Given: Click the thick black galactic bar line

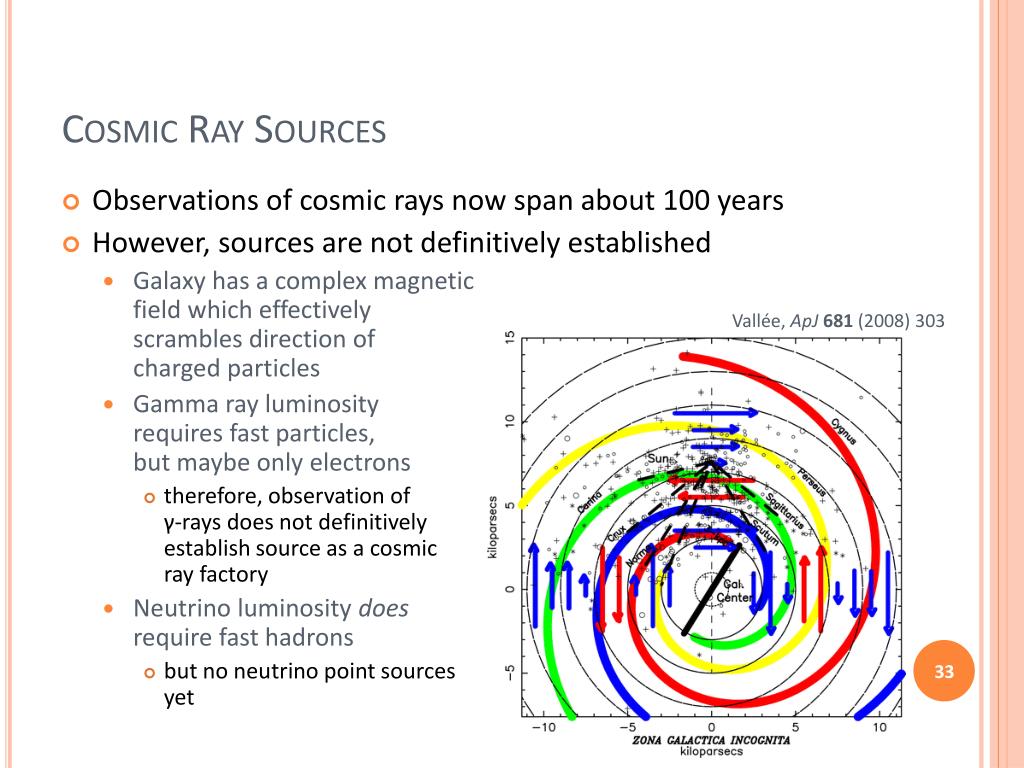Looking at the screenshot, I should 712,588.
